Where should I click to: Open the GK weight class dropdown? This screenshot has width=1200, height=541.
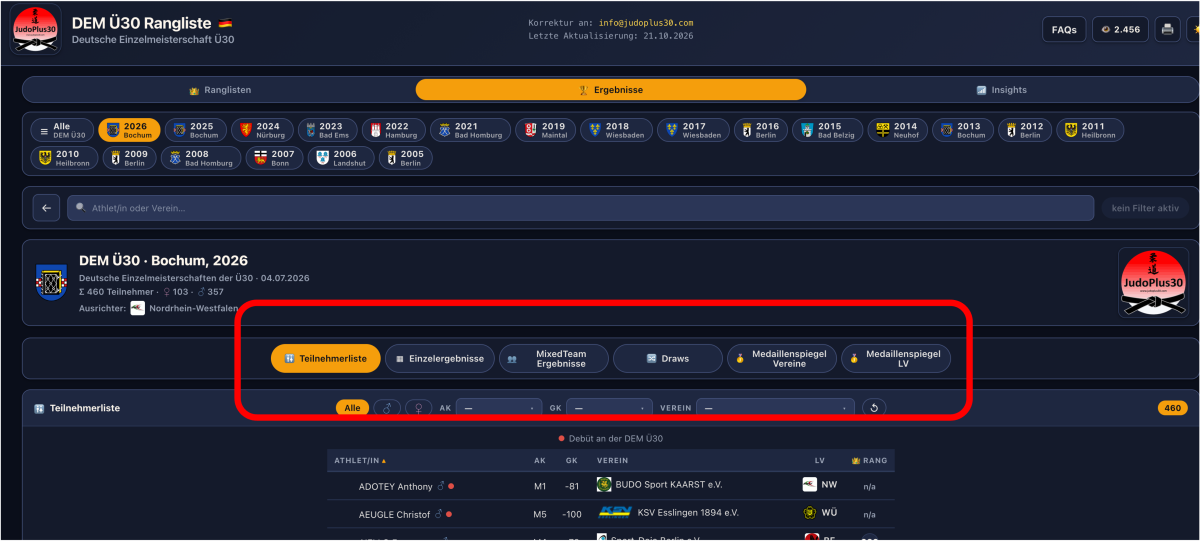609,408
